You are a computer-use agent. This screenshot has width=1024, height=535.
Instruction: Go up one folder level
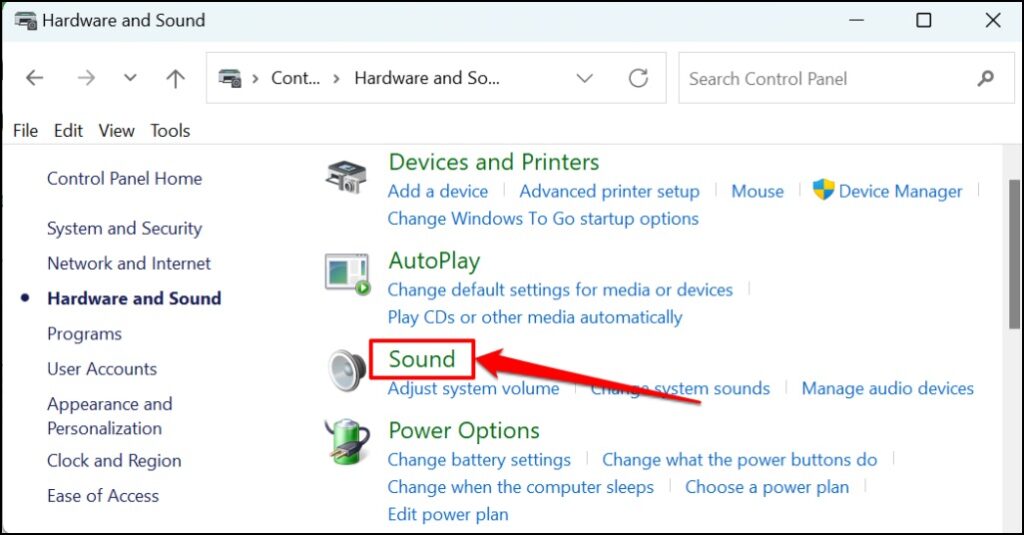click(x=176, y=79)
